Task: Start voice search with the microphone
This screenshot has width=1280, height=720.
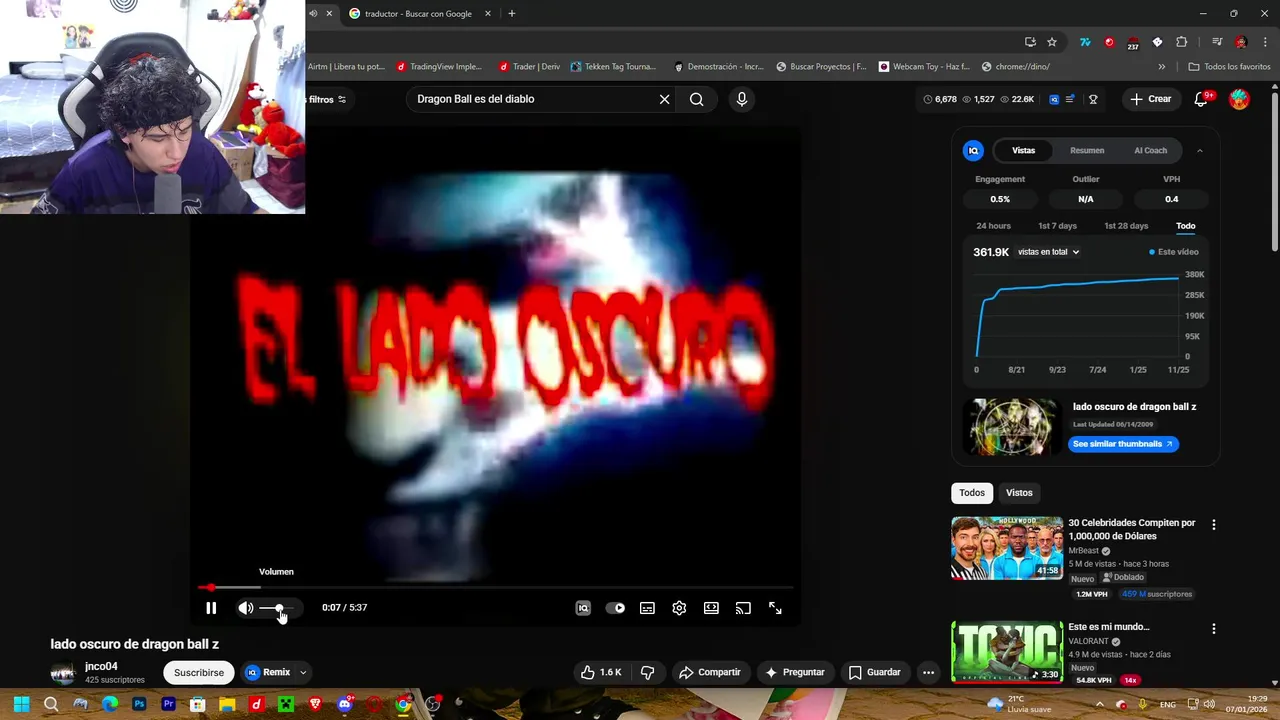Action: (x=741, y=99)
